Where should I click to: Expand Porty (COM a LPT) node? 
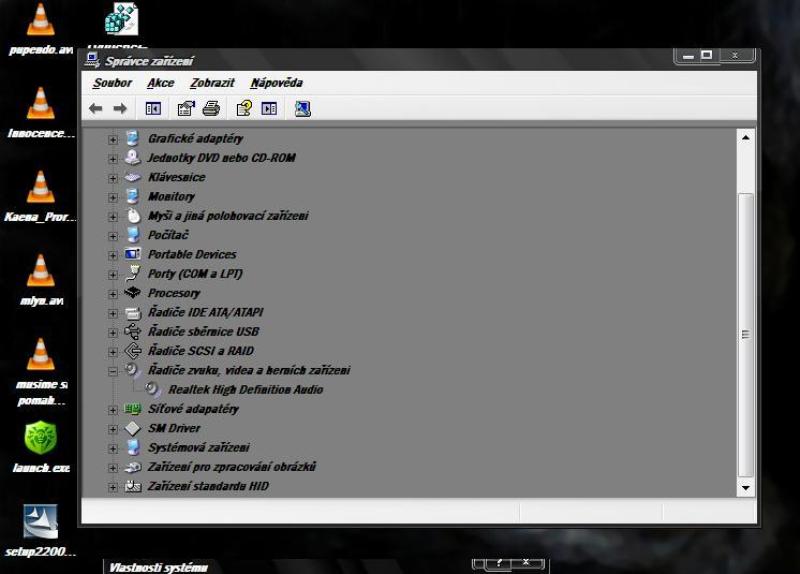[x=113, y=274]
